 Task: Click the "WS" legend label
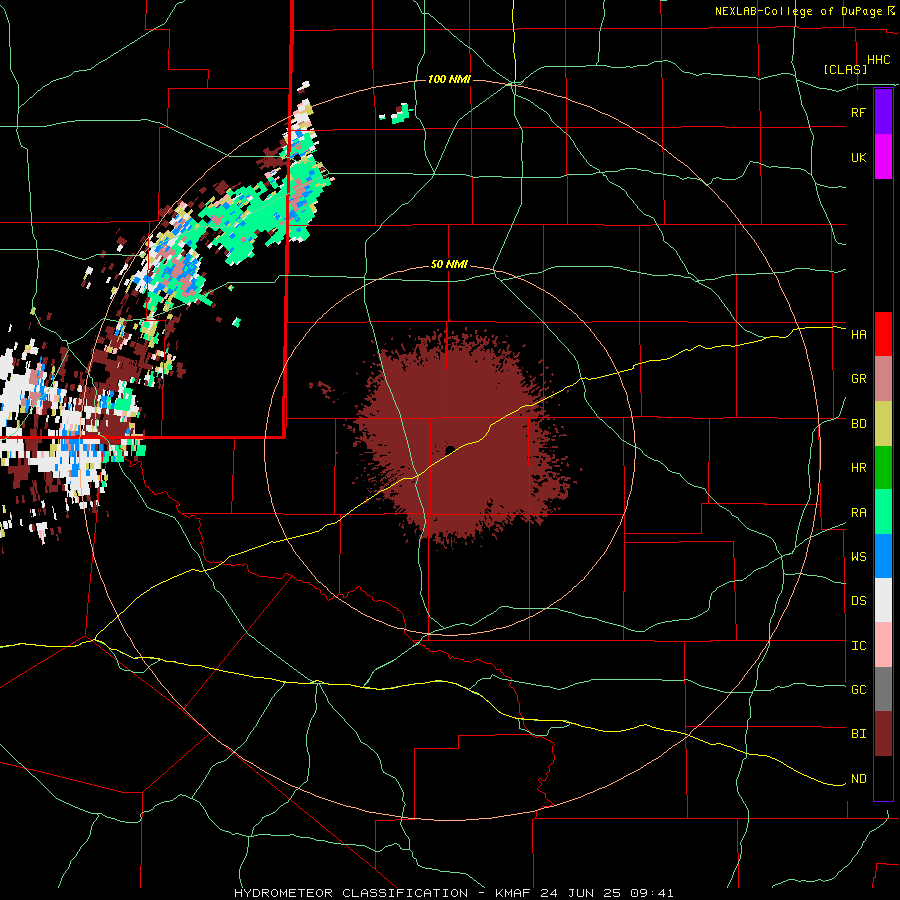pos(858,557)
